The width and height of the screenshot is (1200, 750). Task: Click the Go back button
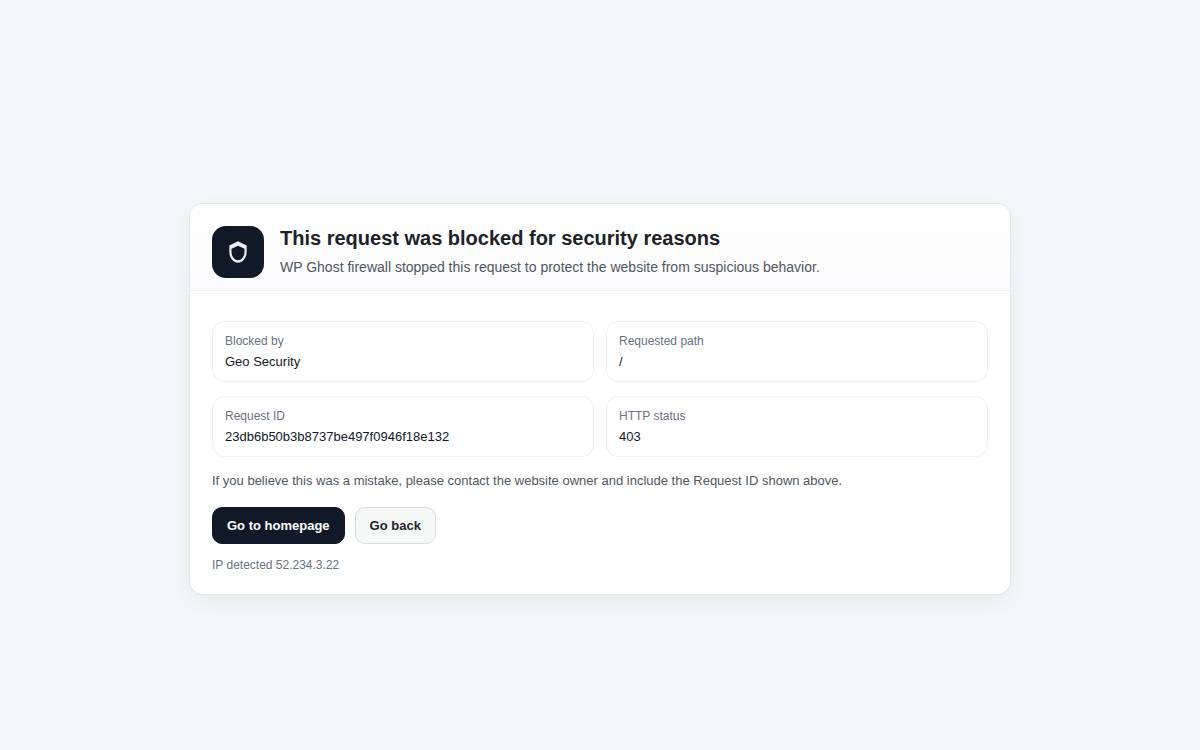pyautogui.click(x=395, y=526)
